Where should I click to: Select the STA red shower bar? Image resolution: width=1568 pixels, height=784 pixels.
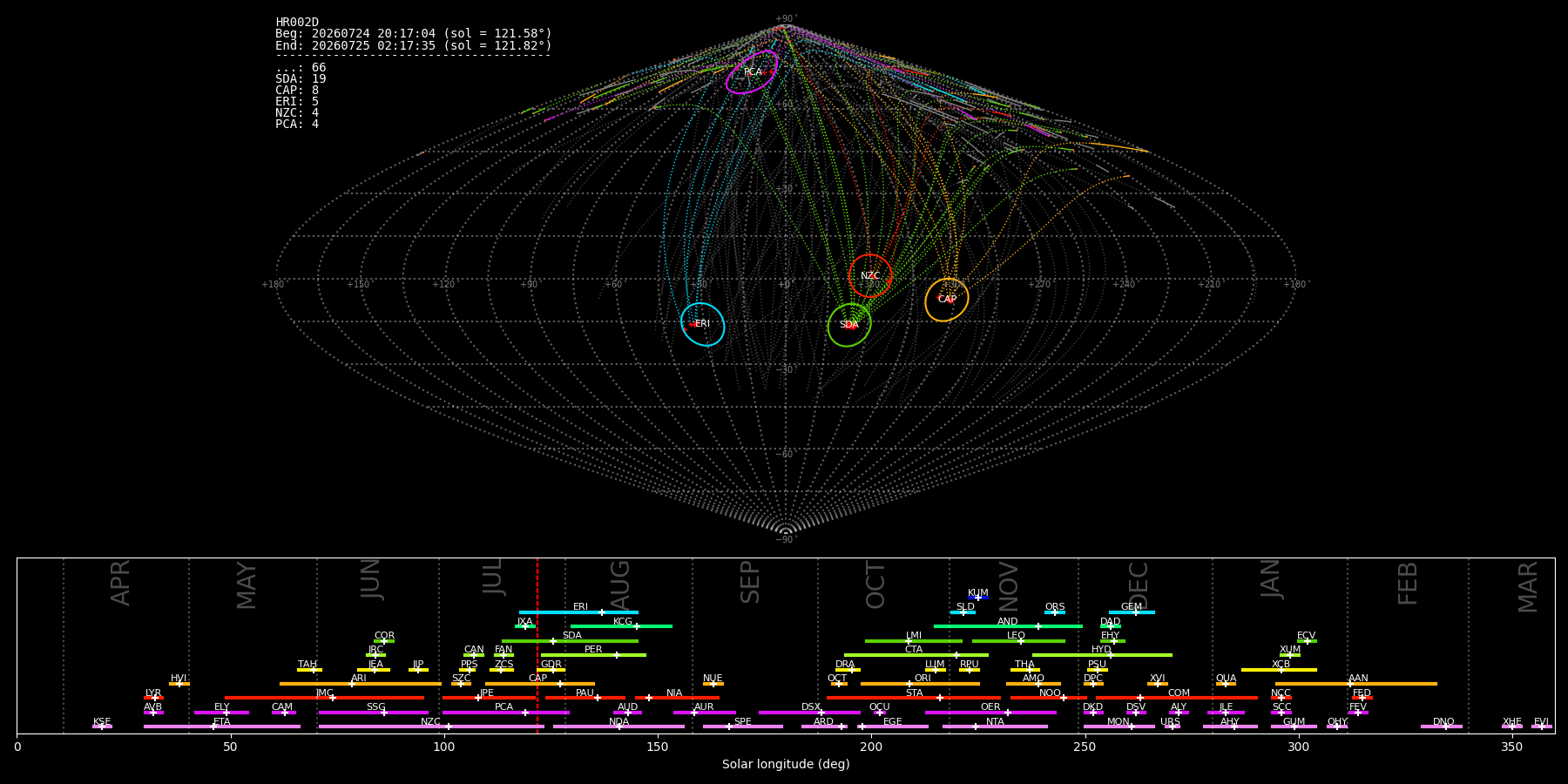click(x=914, y=698)
